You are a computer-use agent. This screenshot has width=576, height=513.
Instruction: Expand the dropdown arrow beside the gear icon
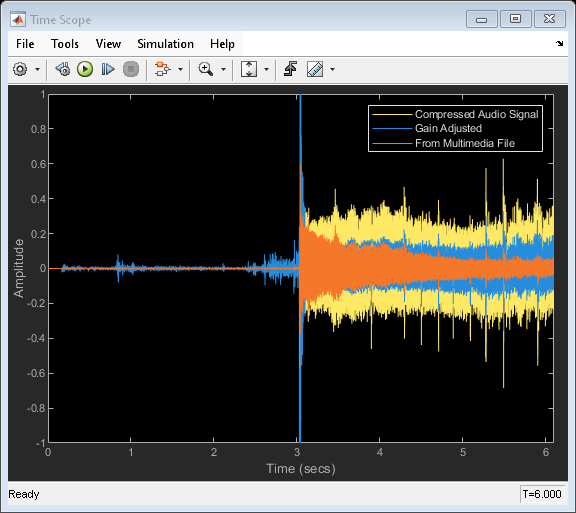coord(37,69)
